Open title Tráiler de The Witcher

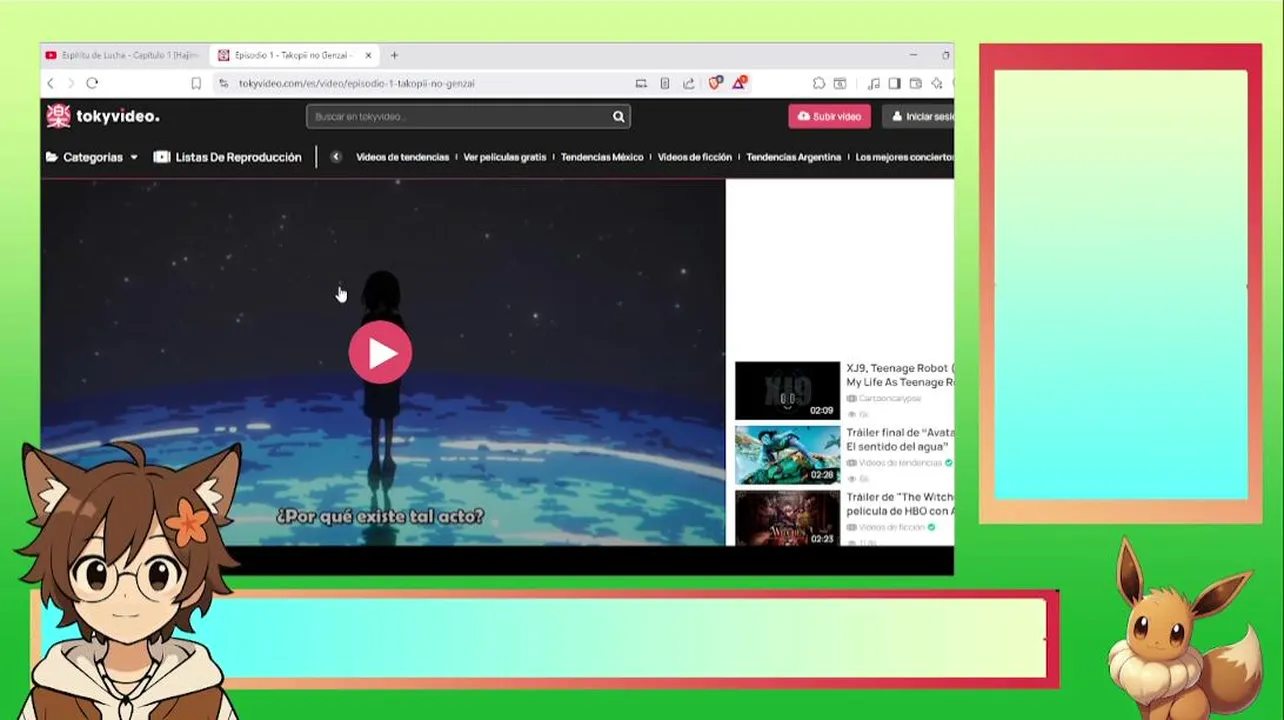pos(900,504)
